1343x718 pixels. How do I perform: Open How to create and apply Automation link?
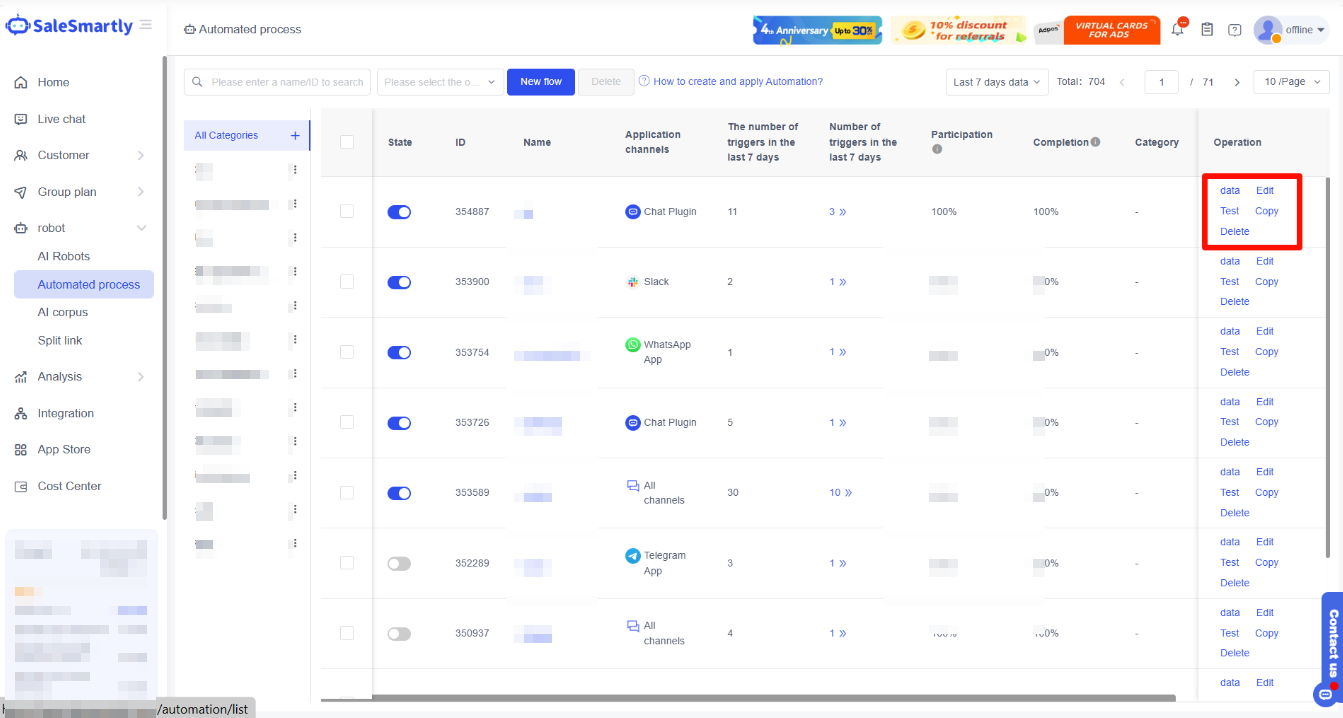pyautogui.click(x=737, y=82)
